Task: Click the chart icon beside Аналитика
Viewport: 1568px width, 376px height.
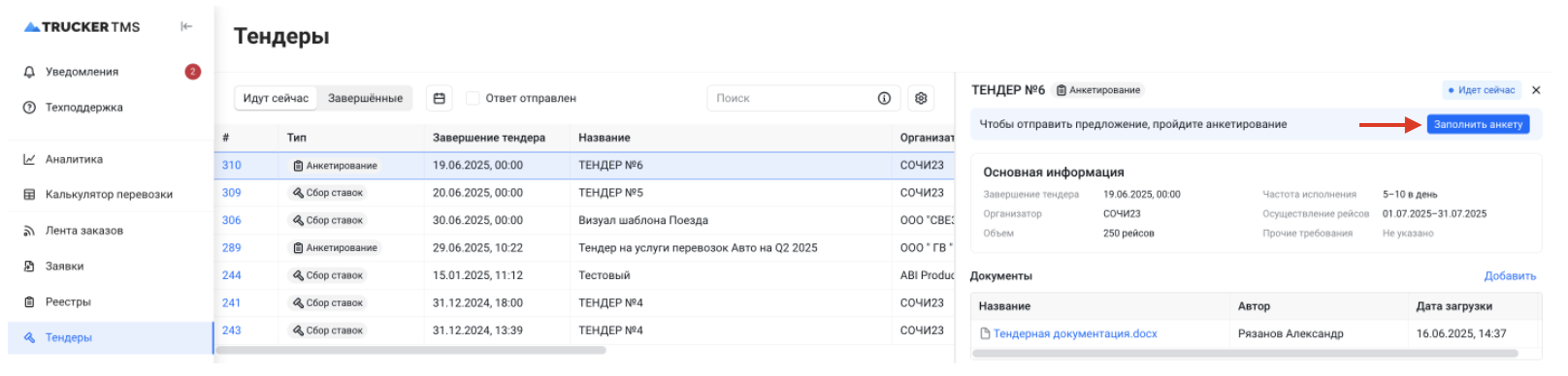Action: 29,159
